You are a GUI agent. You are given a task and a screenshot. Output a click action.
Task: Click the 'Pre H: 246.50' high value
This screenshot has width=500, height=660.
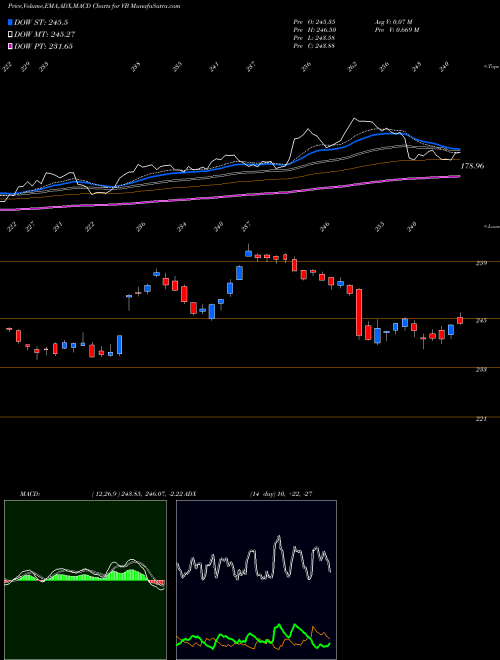(x=314, y=29)
